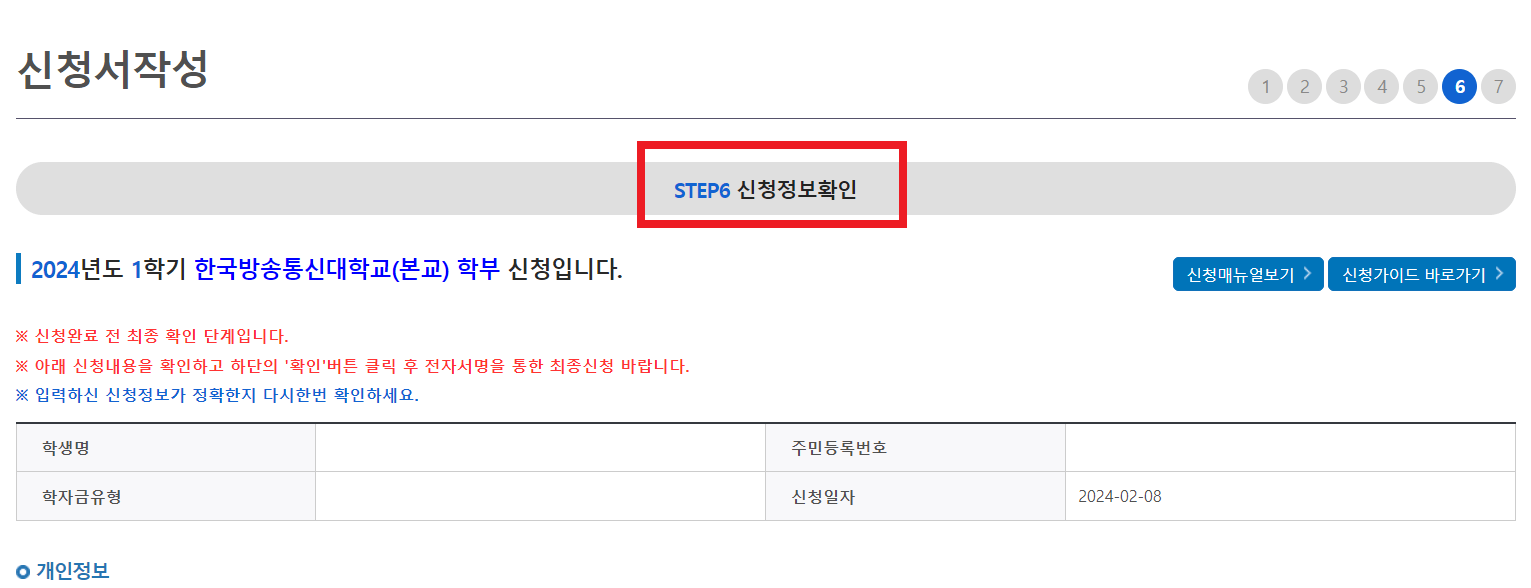Open step 4 from the step indicators
Viewport: 1531px width, 588px height.
[x=1382, y=87]
